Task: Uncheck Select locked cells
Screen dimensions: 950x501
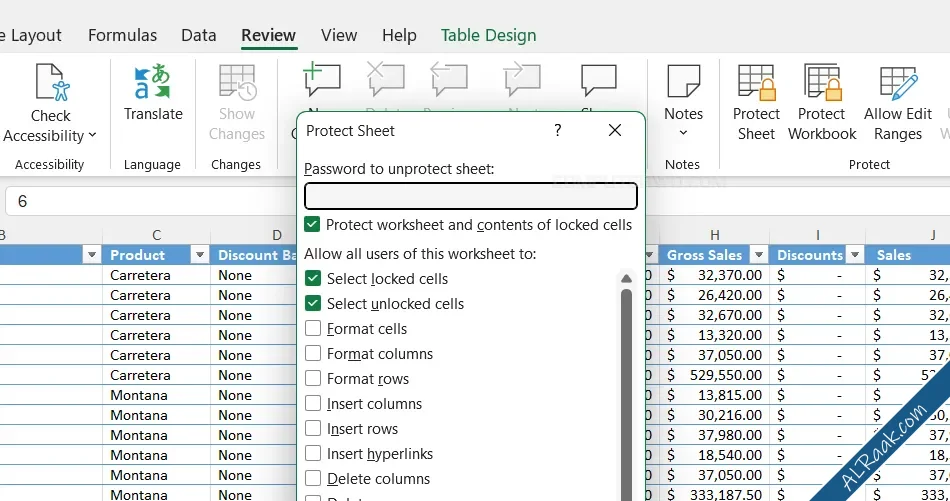Action: click(x=313, y=279)
